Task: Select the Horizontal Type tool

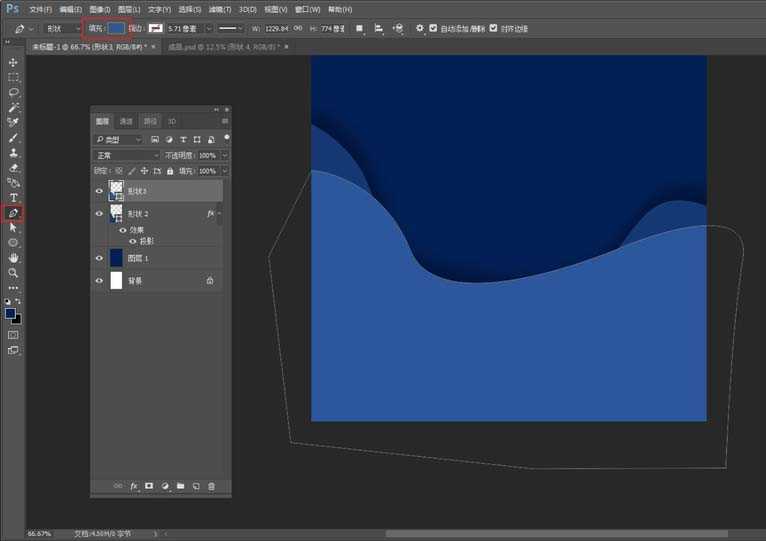Action: (x=13, y=197)
